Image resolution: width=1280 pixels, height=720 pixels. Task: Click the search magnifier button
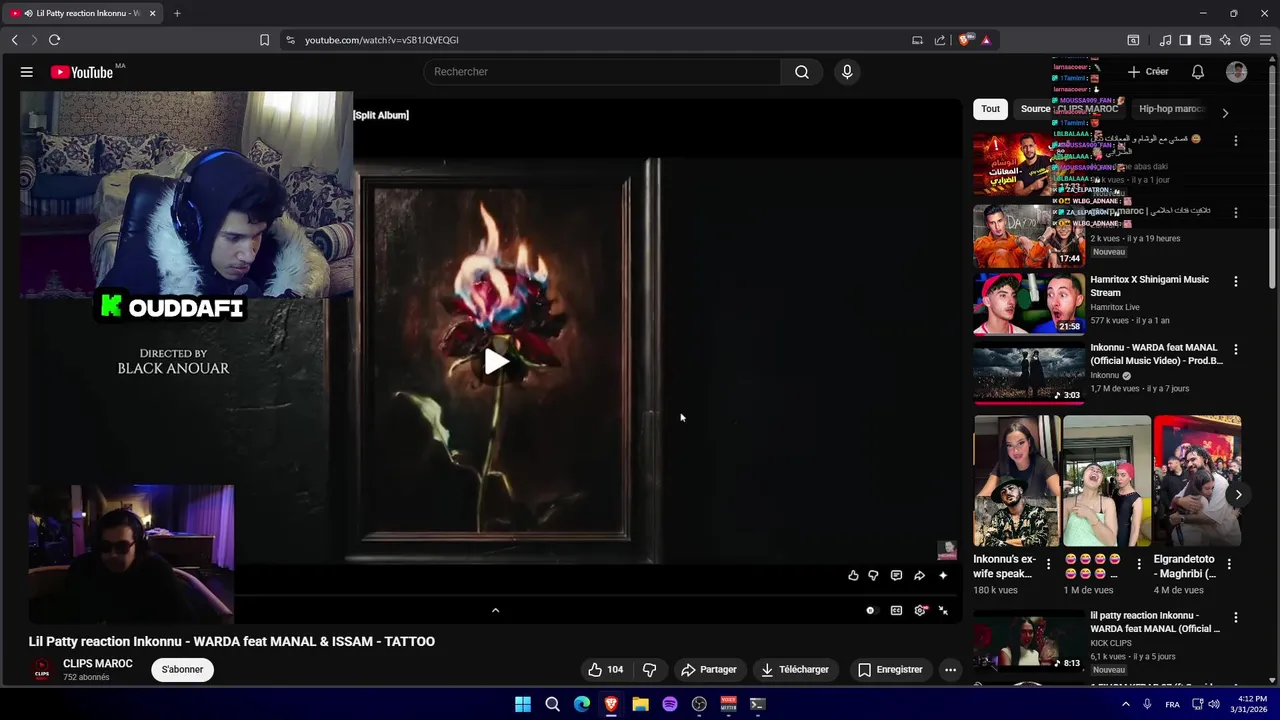[x=802, y=72]
